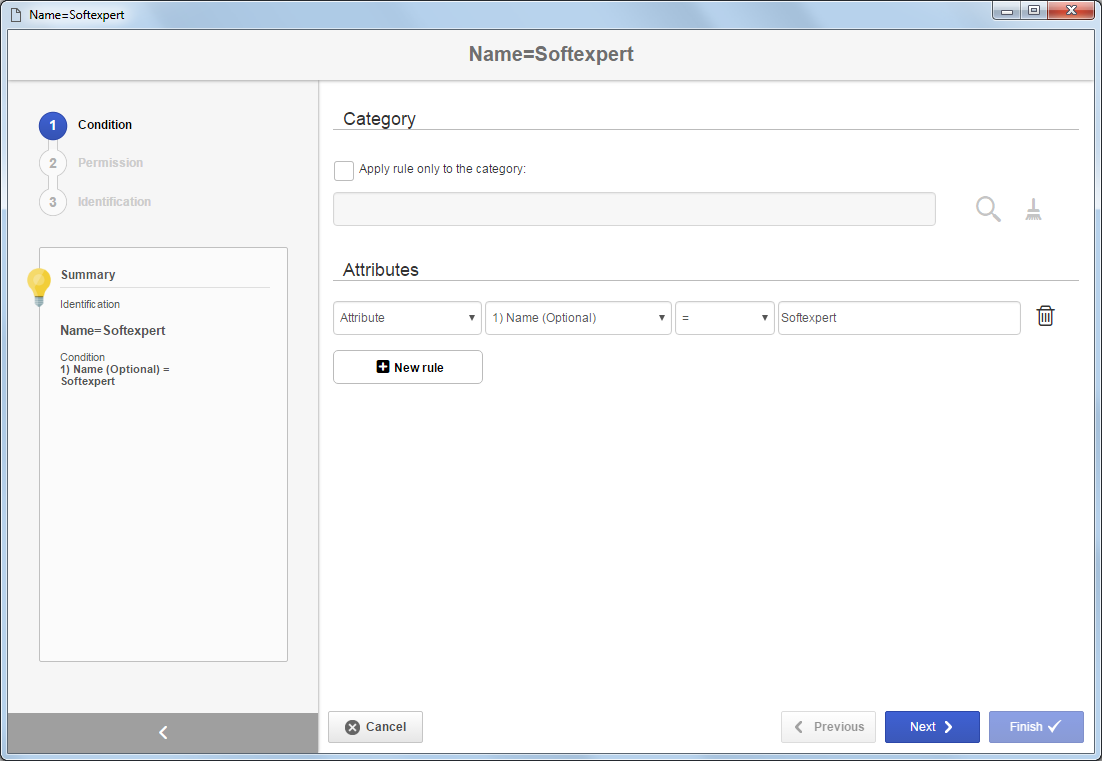The image size is (1102, 761).
Task: Click the Cancel button
Action: [375, 727]
